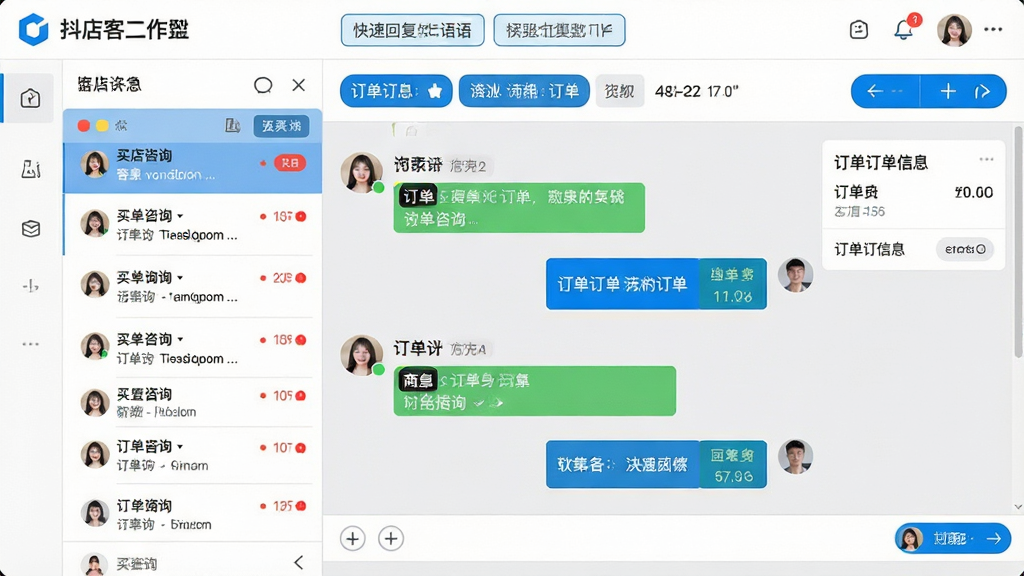1024x576 pixels.
Task: Open the conversation with badge 195
Action: [x=193, y=514]
